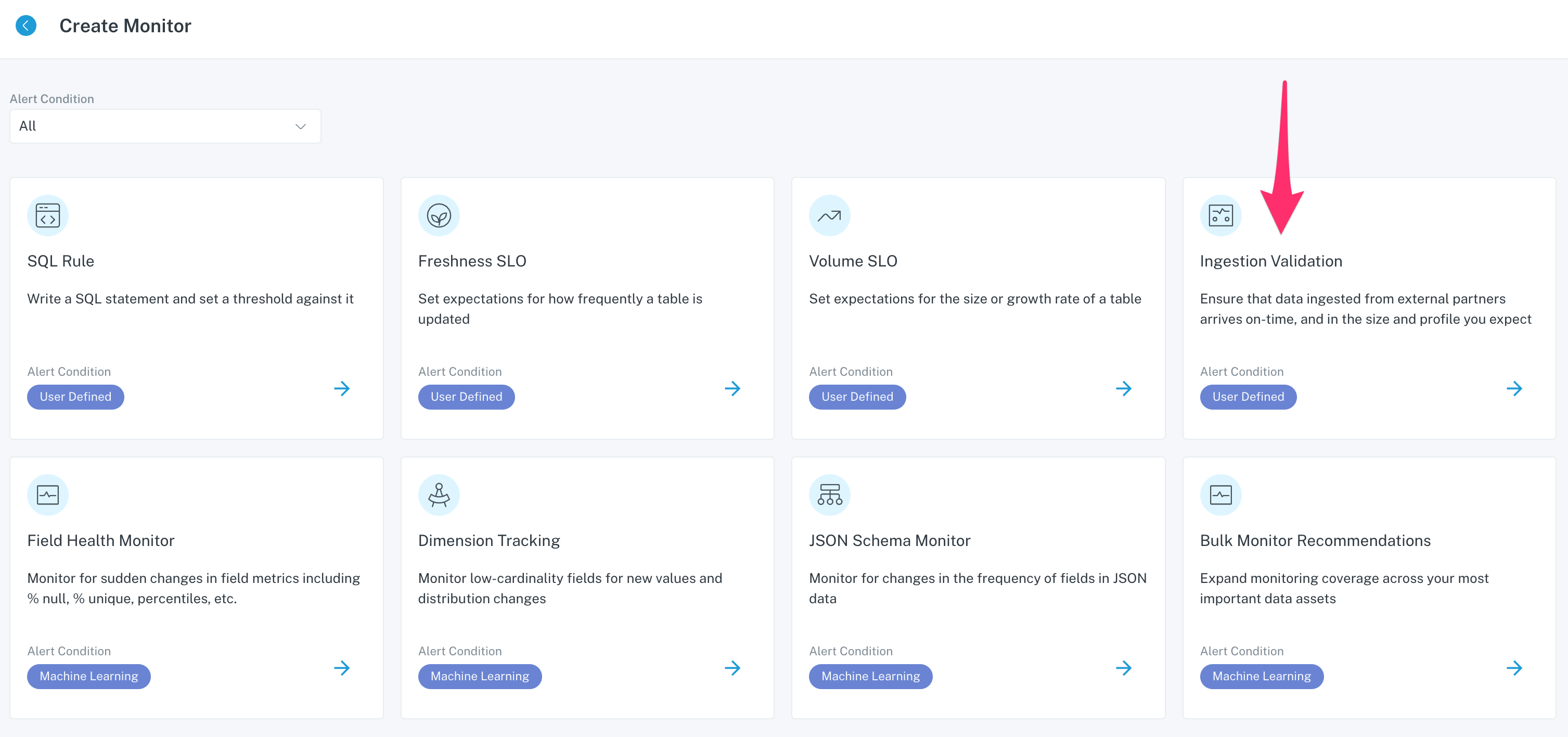Click Machine Learning badge on Dimension Tracking
This screenshot has width=1568, height=737.
point(480,677)
